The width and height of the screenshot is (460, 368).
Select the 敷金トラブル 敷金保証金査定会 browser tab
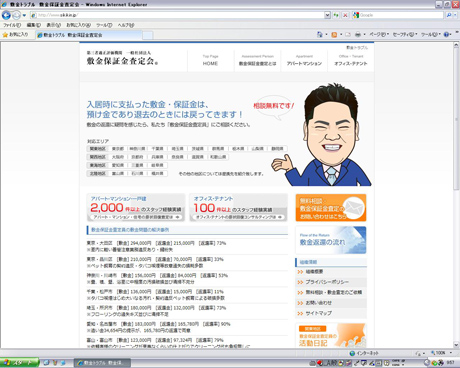click(x=88, y=35)
